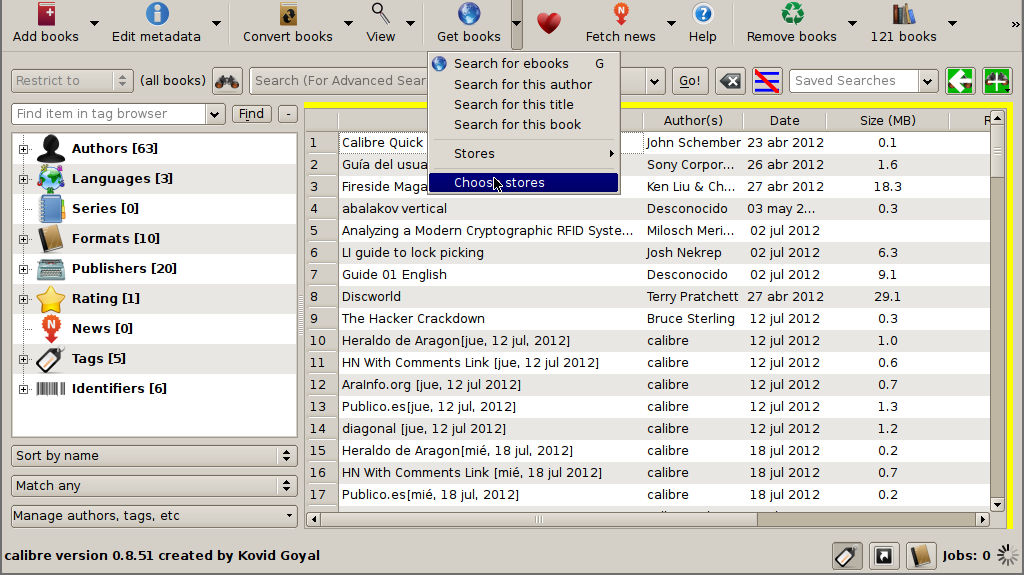Toggle the tag browser icon in status bar
Image resolution: width=1024 pixels, height=575 pixels.
(x=846, y=556)
